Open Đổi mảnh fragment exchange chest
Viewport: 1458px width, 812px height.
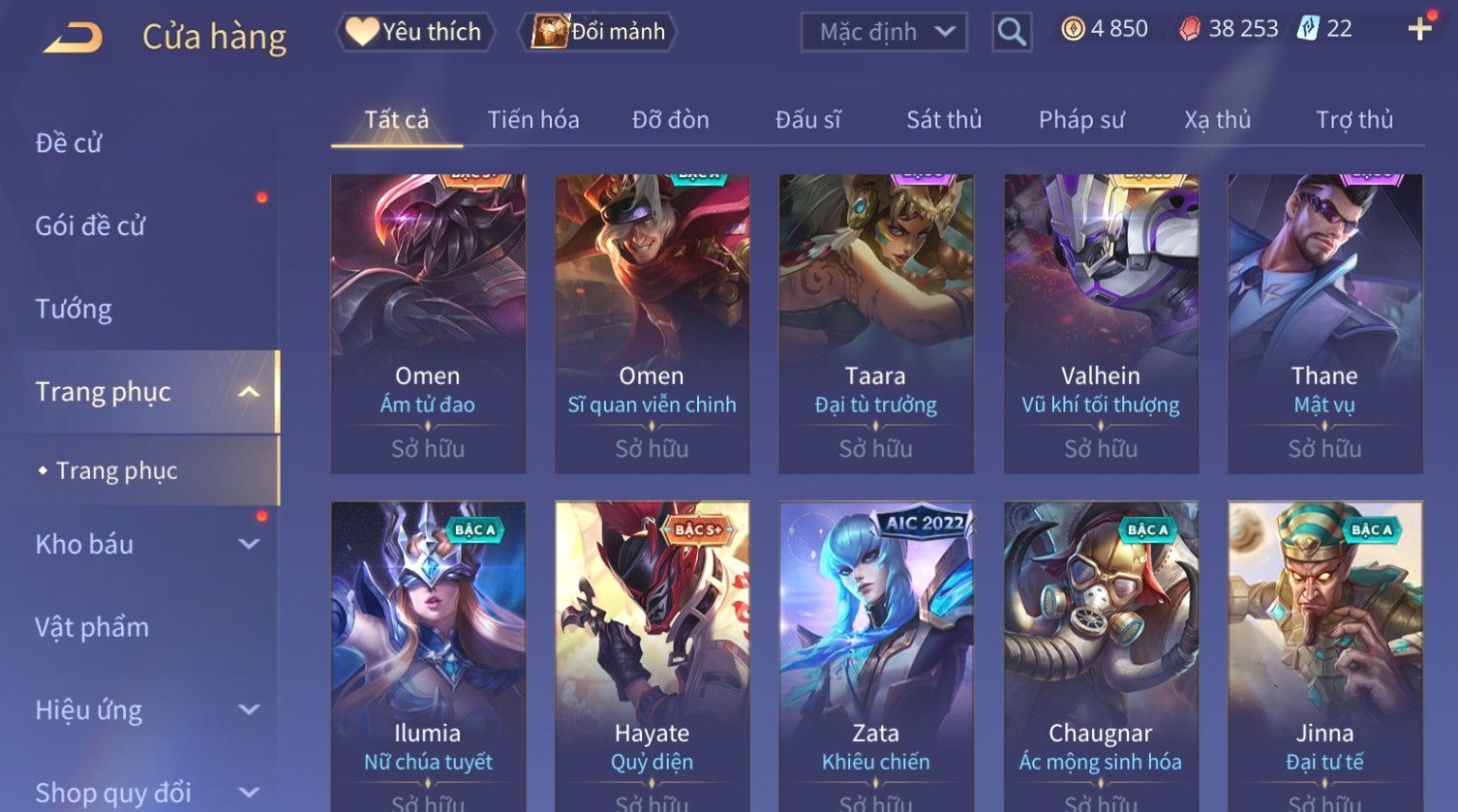pos(597,32)
